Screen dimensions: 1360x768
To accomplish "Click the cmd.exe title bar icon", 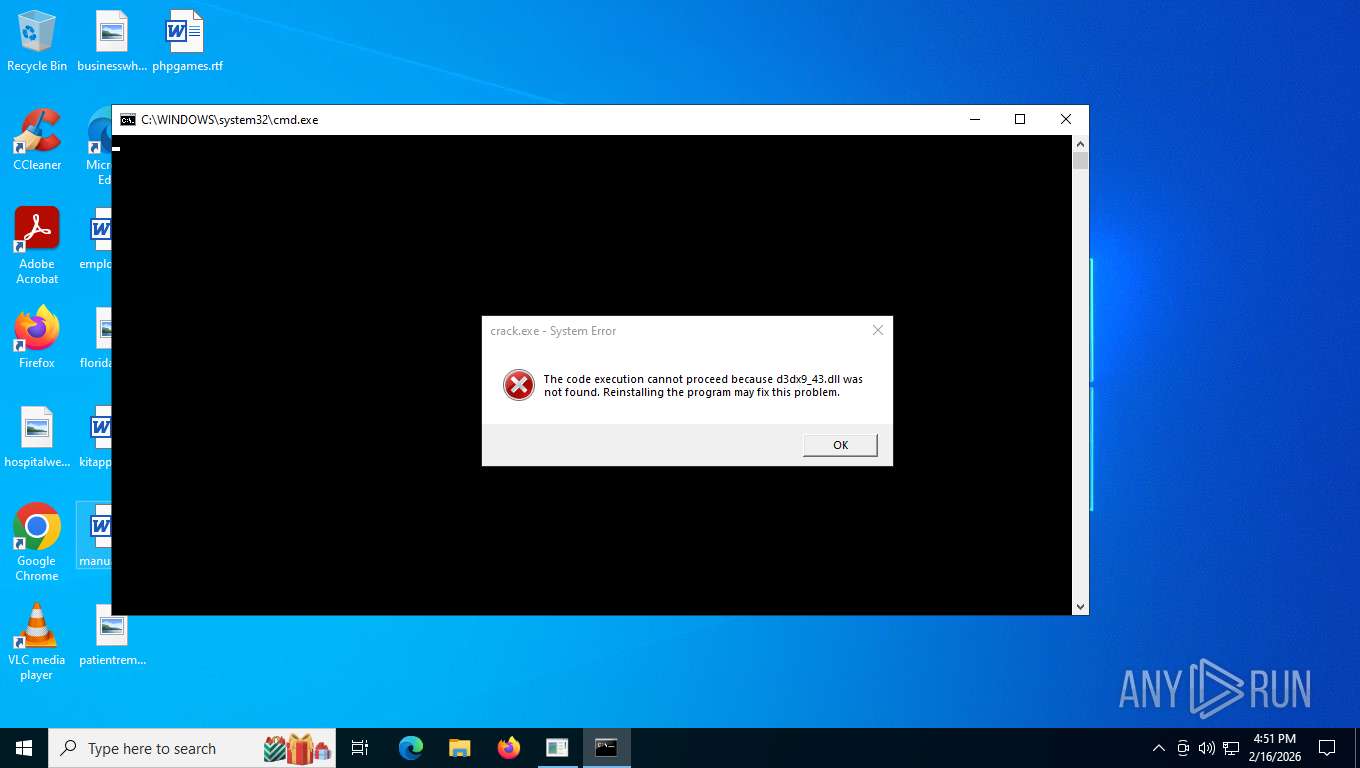I will (x=128, y=120).
